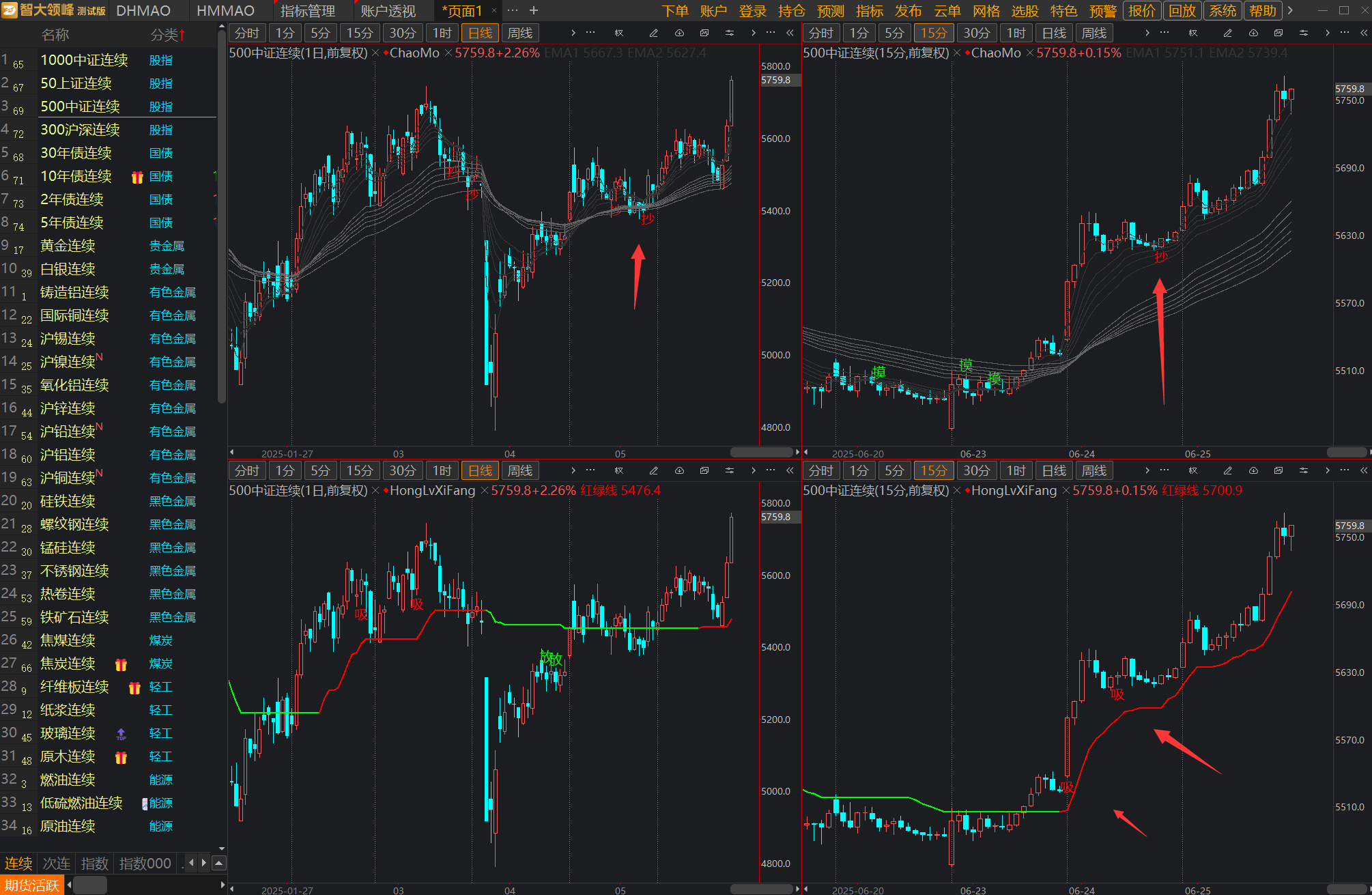
Task: Toggle 权 price adjustment in top-right chart
Action: [1192, 33]
